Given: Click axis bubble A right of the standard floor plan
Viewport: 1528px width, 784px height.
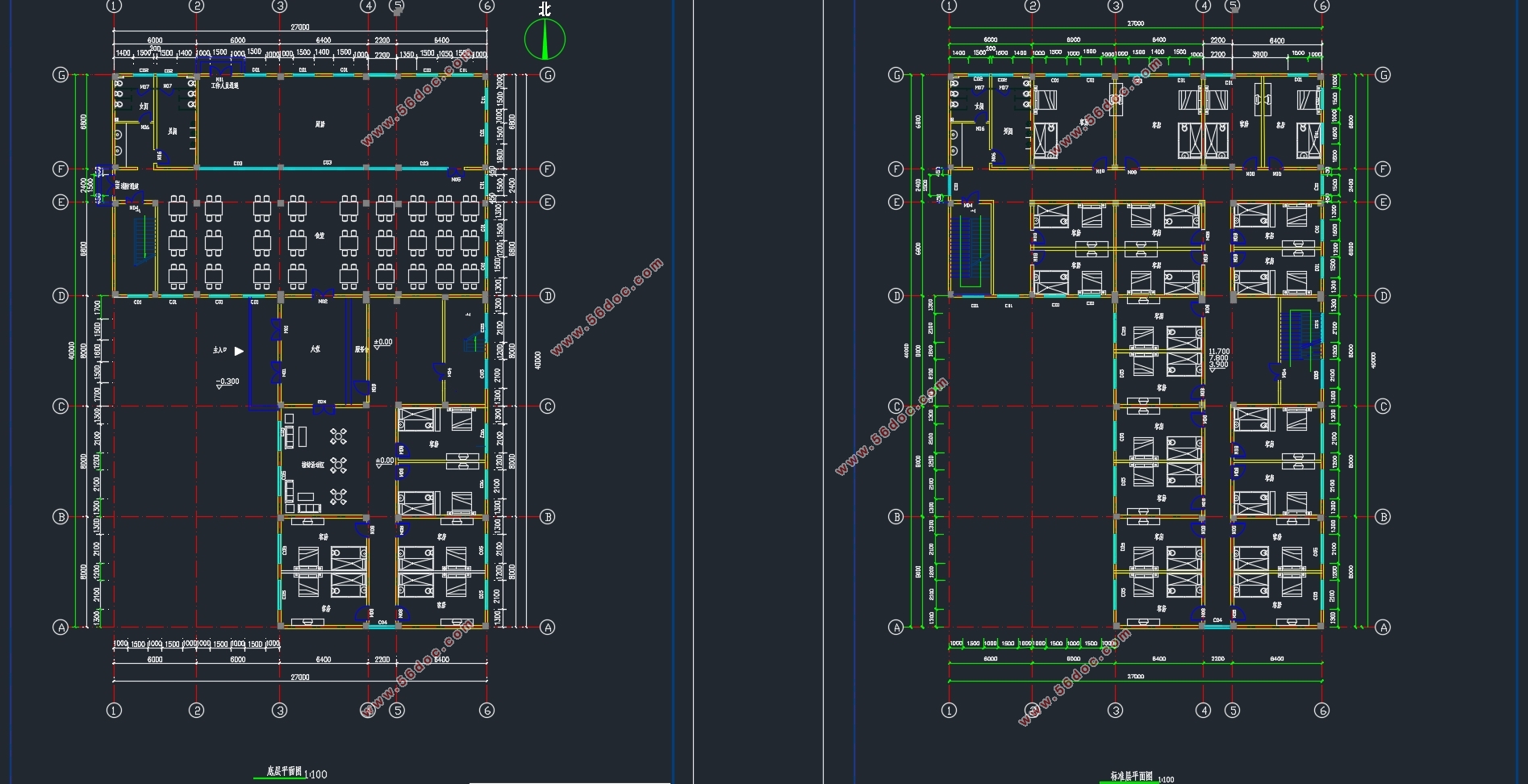Looking at the screenshot, I should tap(1383, 628).
